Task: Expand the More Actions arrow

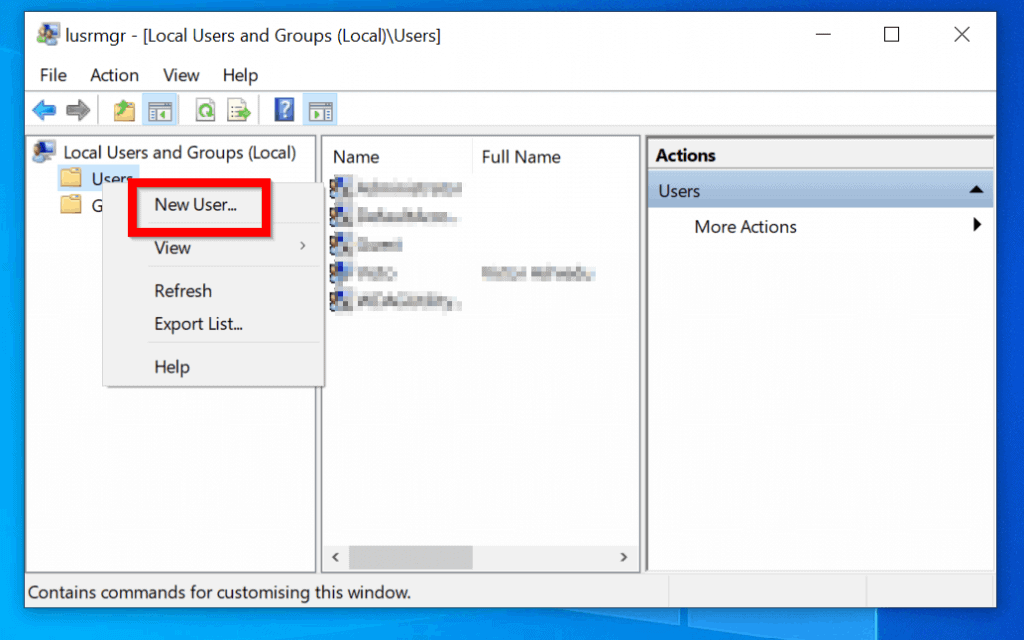Action: [x=977, y=225]
